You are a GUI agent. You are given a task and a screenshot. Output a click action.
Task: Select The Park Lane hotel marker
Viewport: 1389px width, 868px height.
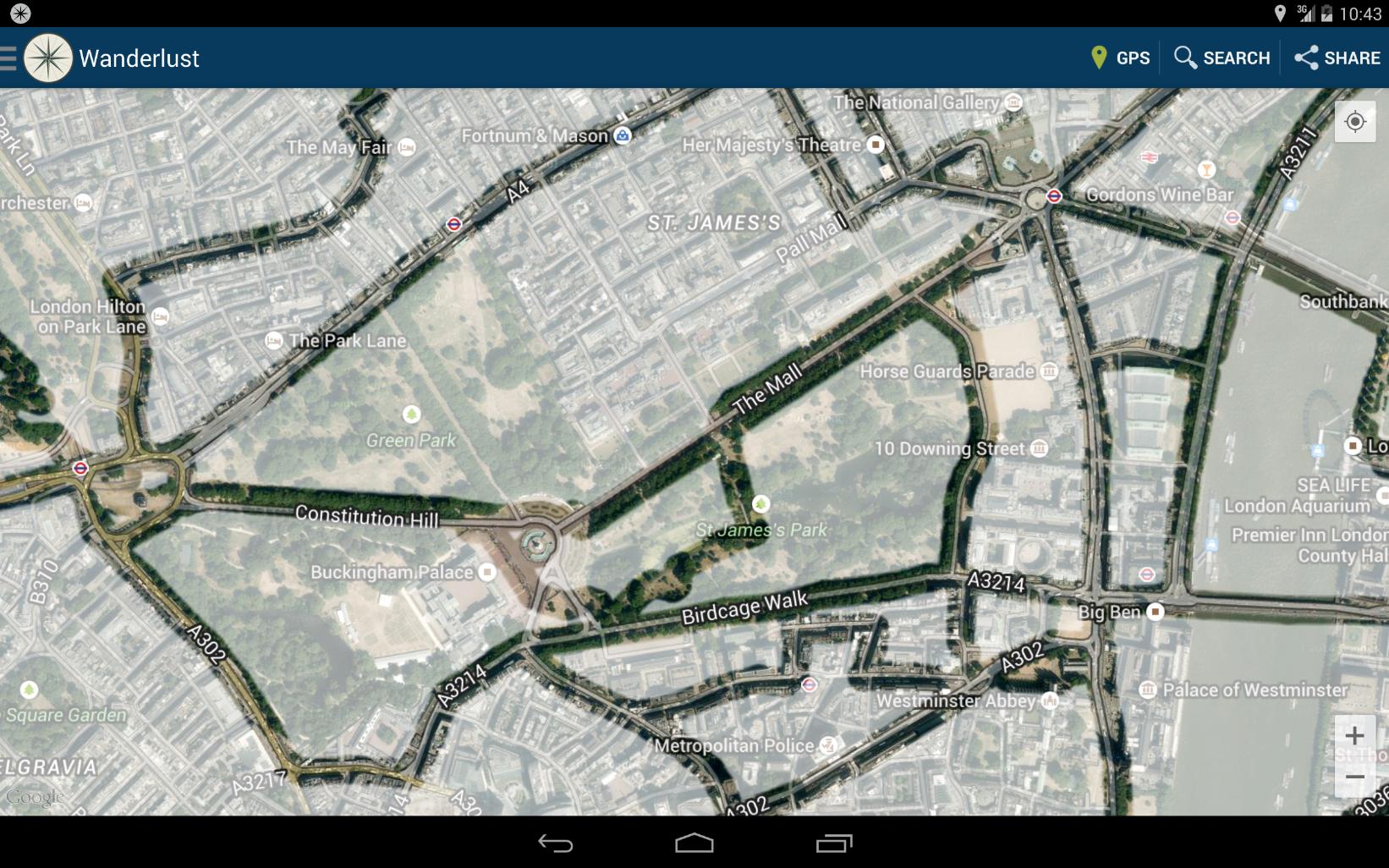(274, 341)
